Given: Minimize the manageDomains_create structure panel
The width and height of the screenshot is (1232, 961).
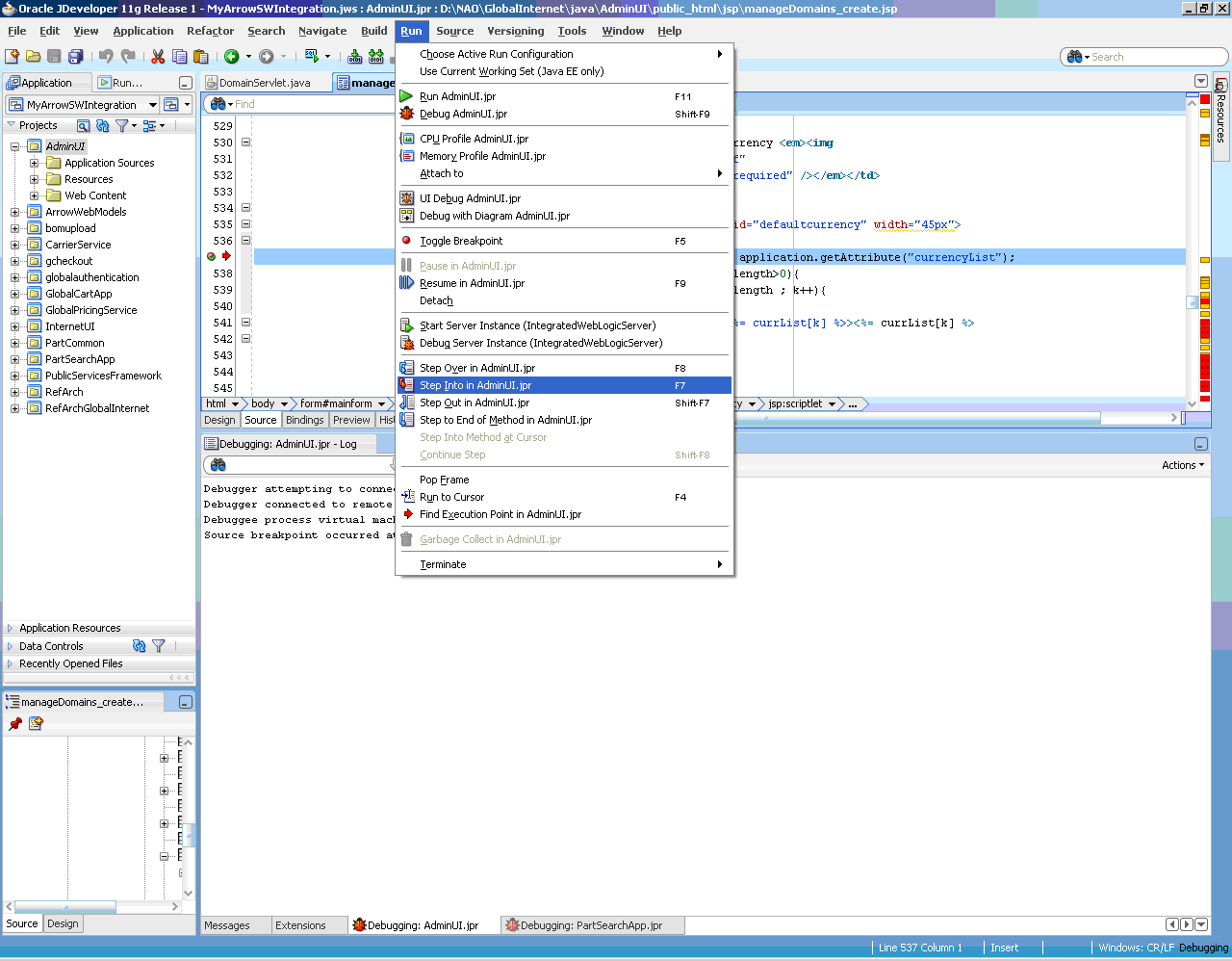Looking at the screenshot, I should [x=186, y=702].
